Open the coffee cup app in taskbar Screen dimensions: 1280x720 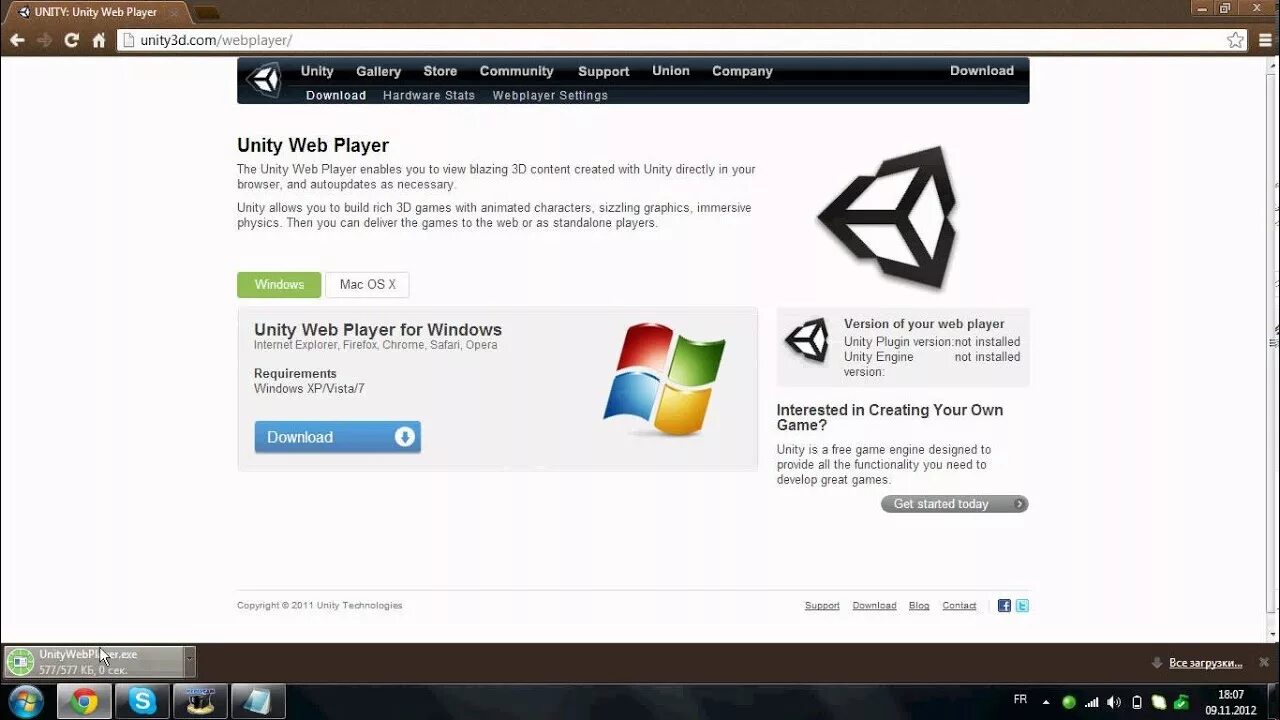[200, 701]
